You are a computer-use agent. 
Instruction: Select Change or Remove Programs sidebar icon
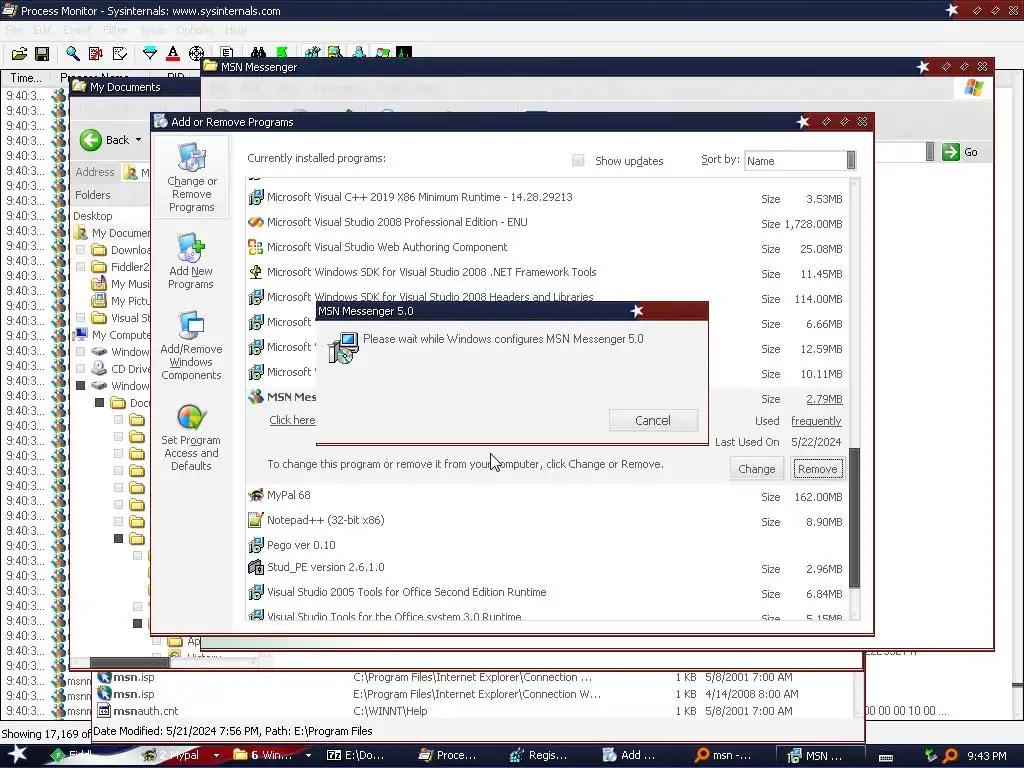point(191,177)
